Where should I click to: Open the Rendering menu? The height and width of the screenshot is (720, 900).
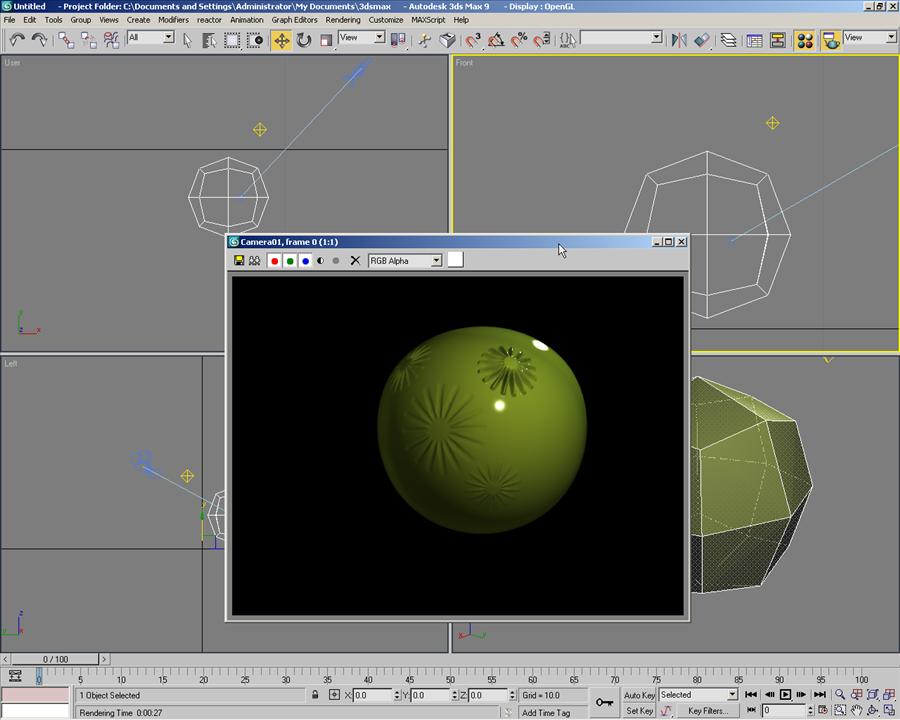tap(343, 20)
